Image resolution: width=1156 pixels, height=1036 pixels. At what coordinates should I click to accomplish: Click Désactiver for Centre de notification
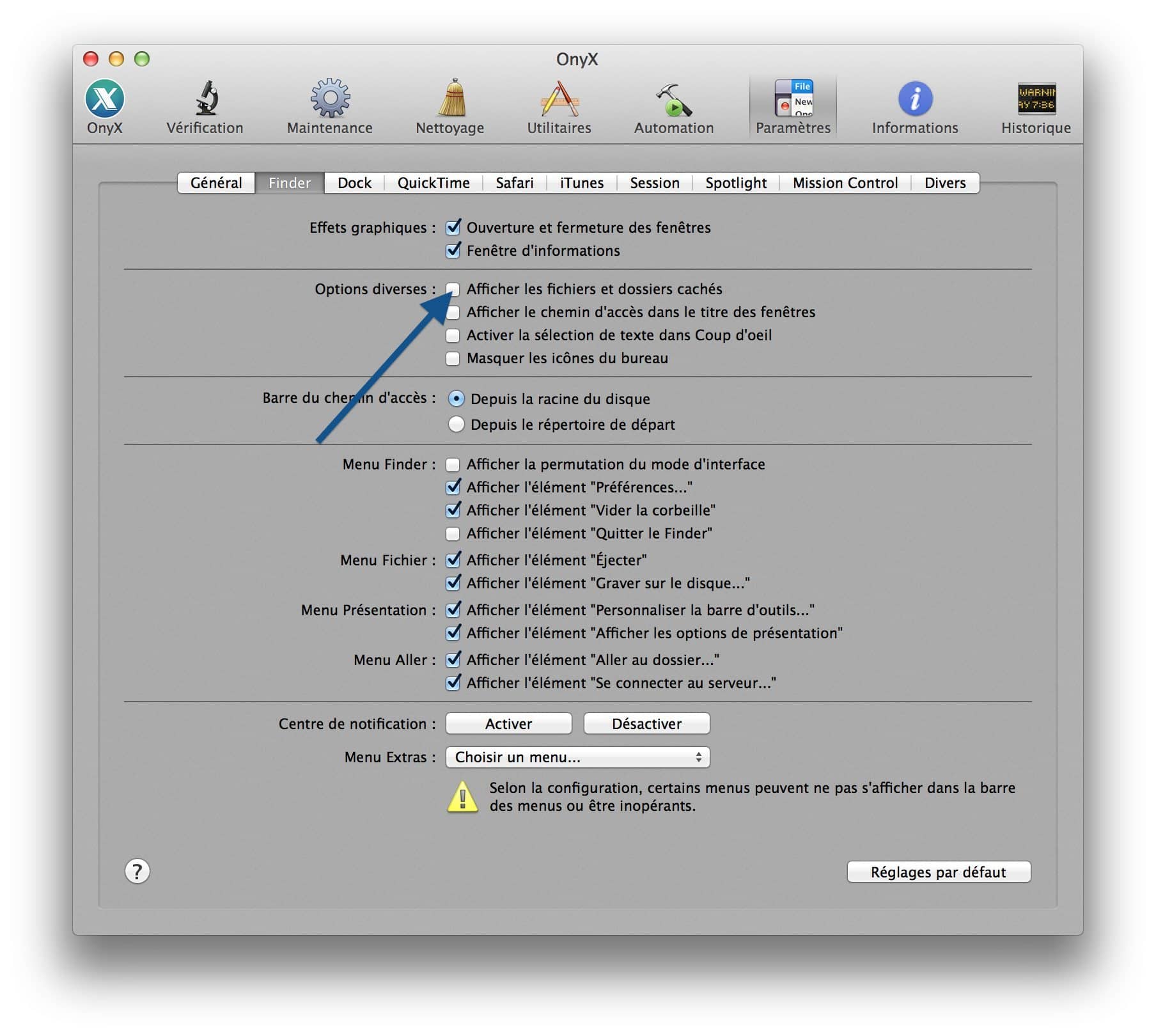(x=646, y=723)
